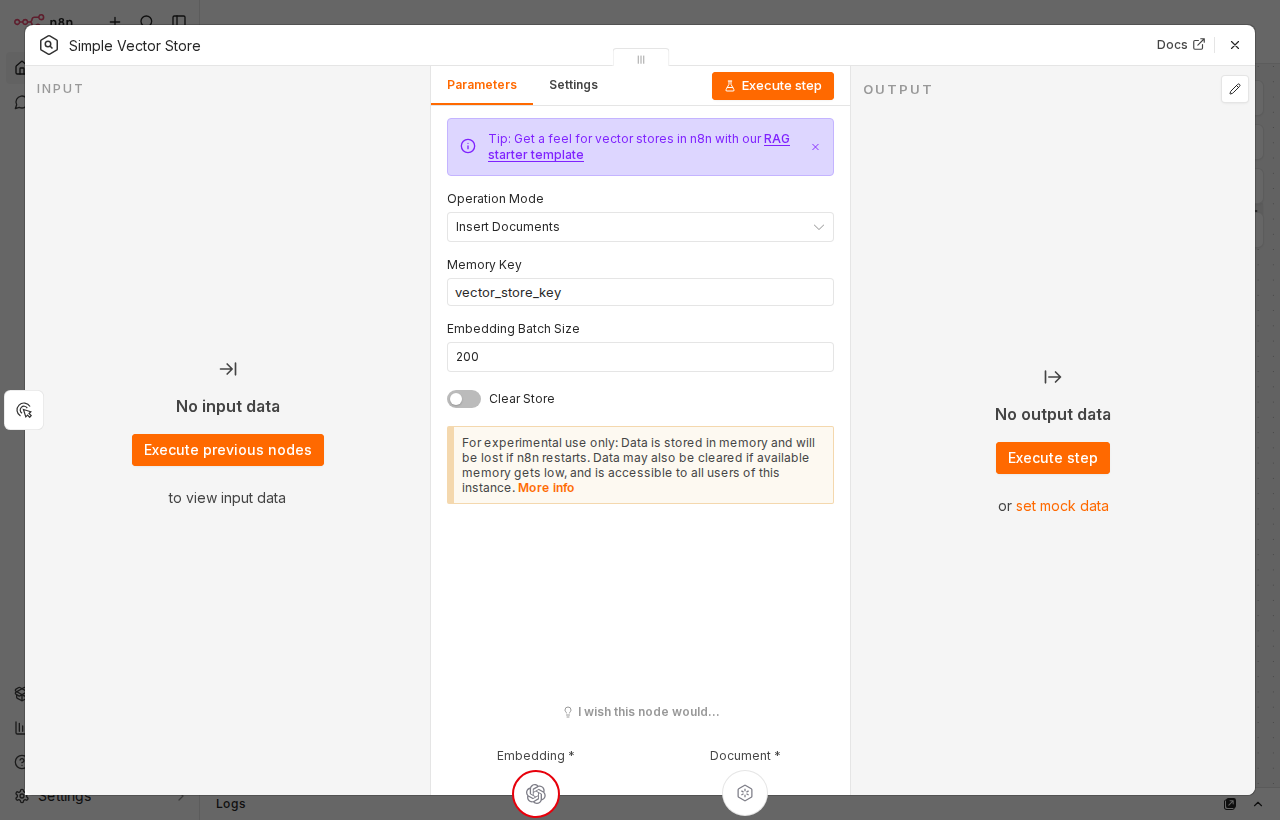The width and height of the screenshot is (1280, 820).
Task: Click the top Execute step button
Action: (773, 86)
